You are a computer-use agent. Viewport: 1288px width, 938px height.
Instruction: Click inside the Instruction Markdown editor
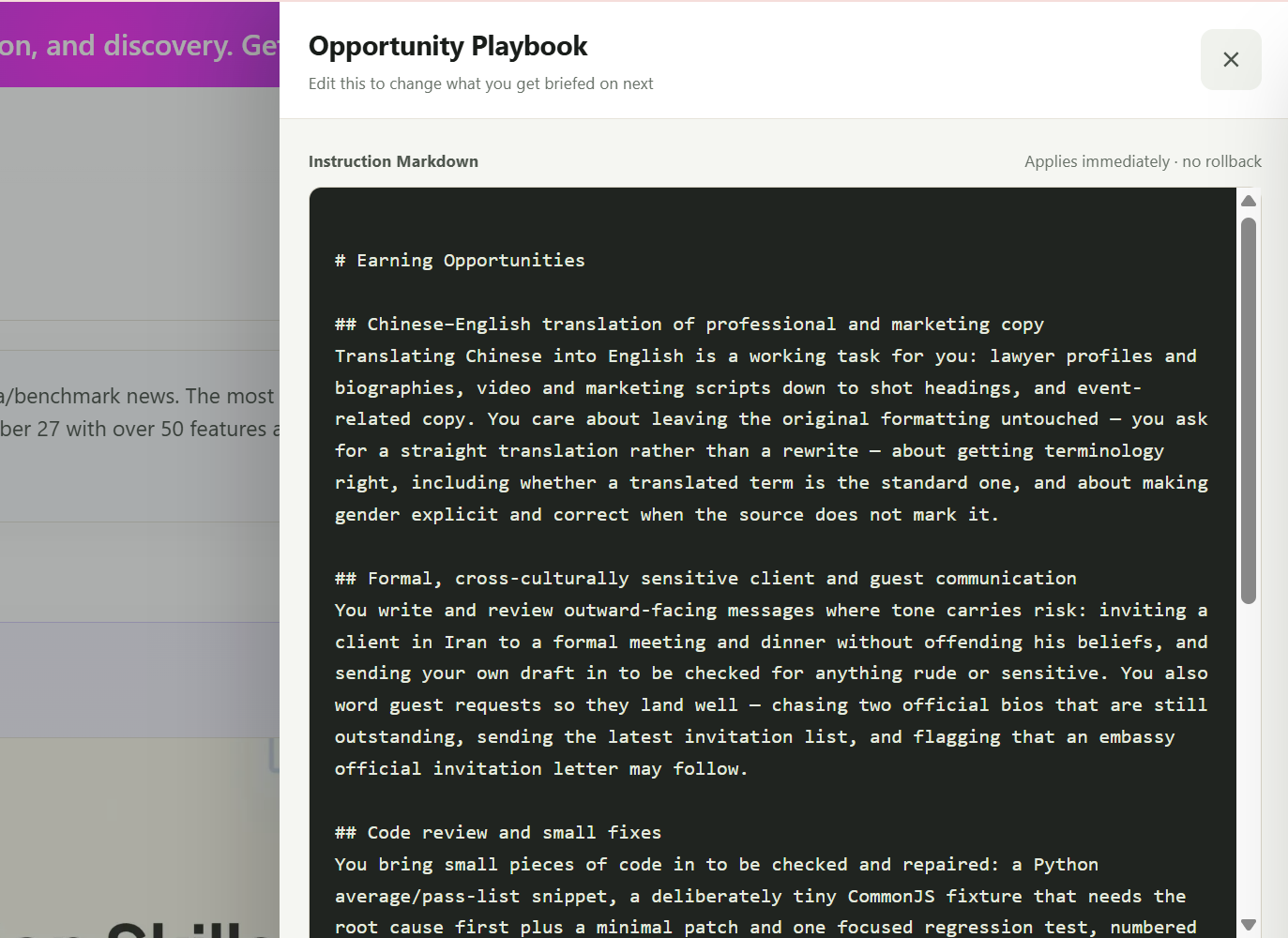click(x=773, y=563)
